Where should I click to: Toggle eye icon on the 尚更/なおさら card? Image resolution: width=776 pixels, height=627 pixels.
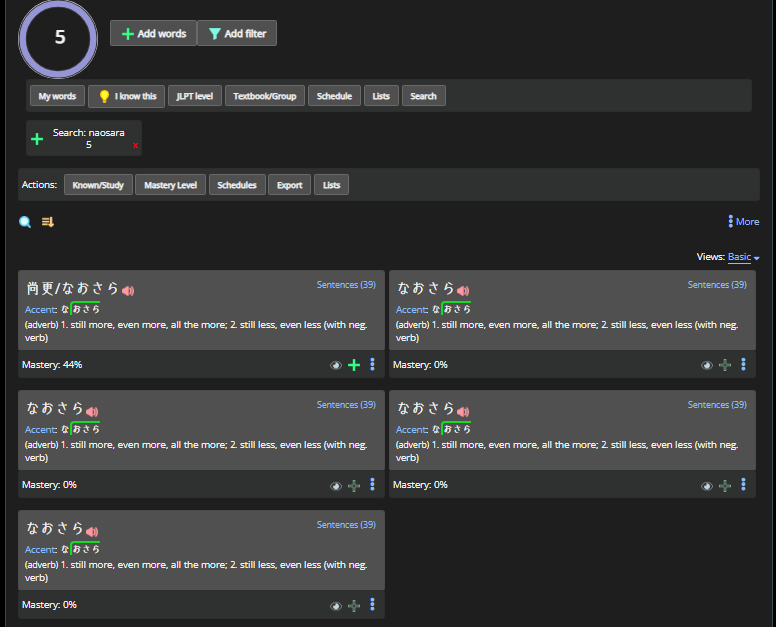[x=336, y=365]
